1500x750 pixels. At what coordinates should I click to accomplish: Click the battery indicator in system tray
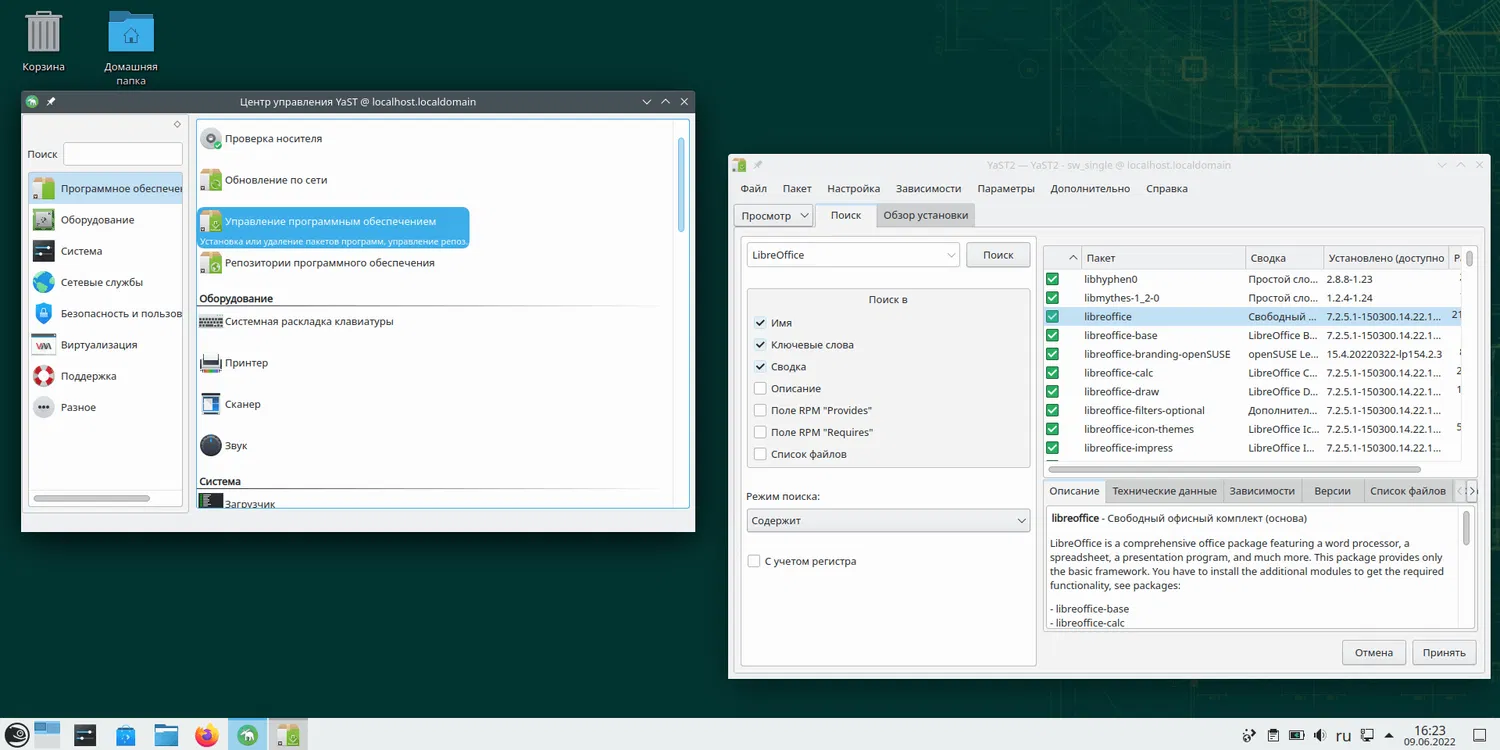[x=1296, y=736]
